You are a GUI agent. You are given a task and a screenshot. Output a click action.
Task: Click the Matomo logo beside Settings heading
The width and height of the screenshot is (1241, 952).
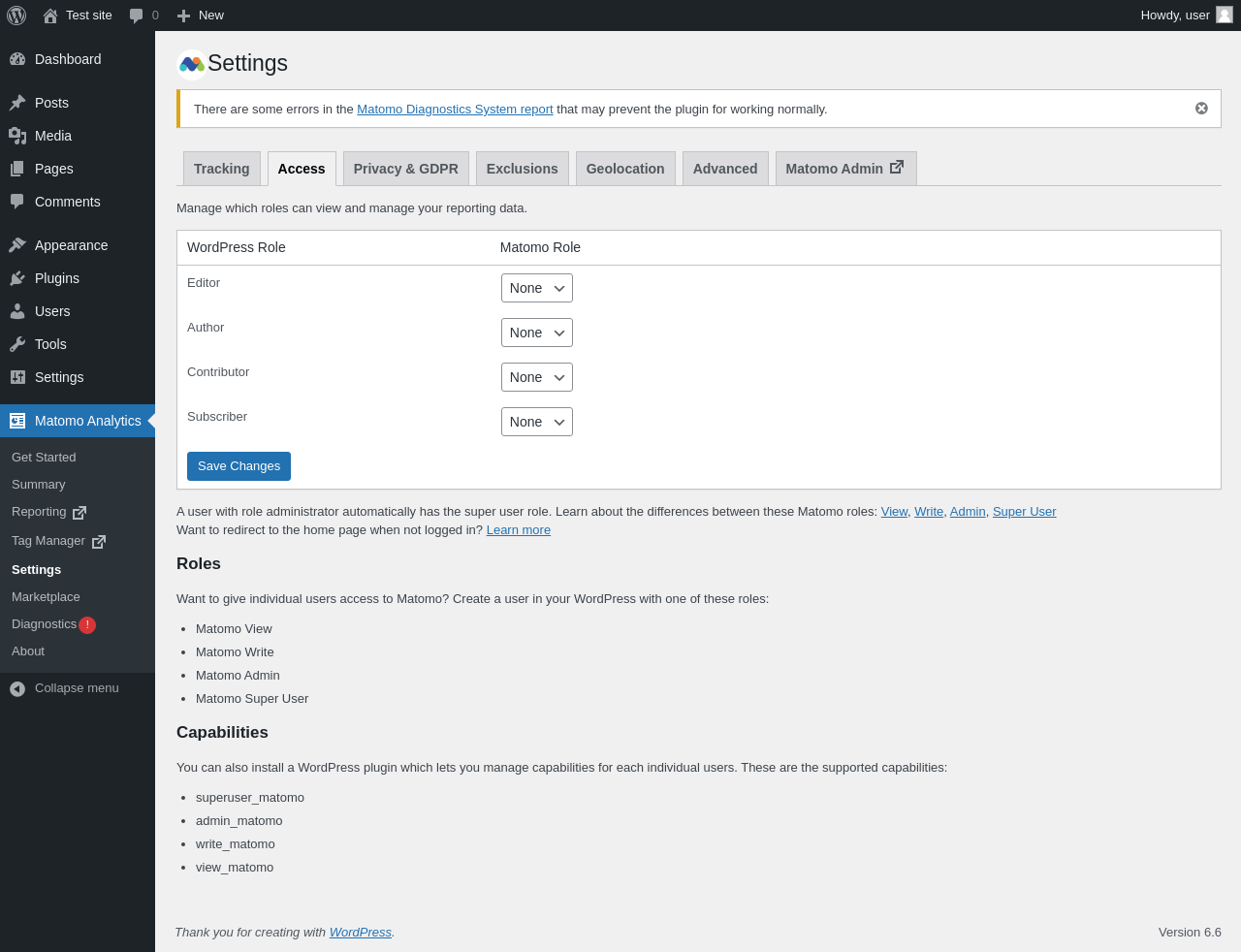click(191, 64)
